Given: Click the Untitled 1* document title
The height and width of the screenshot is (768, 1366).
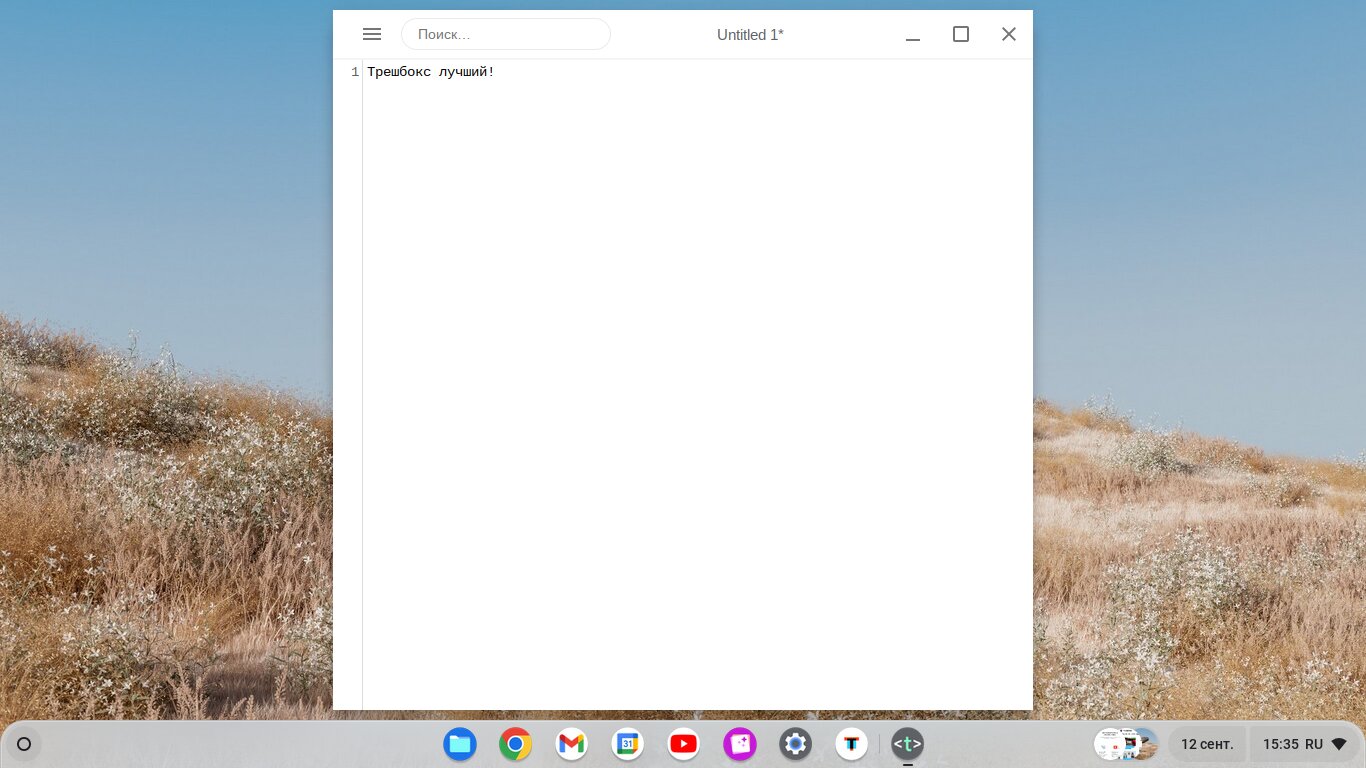Looking at the screenshot, I should click(750, 35).
